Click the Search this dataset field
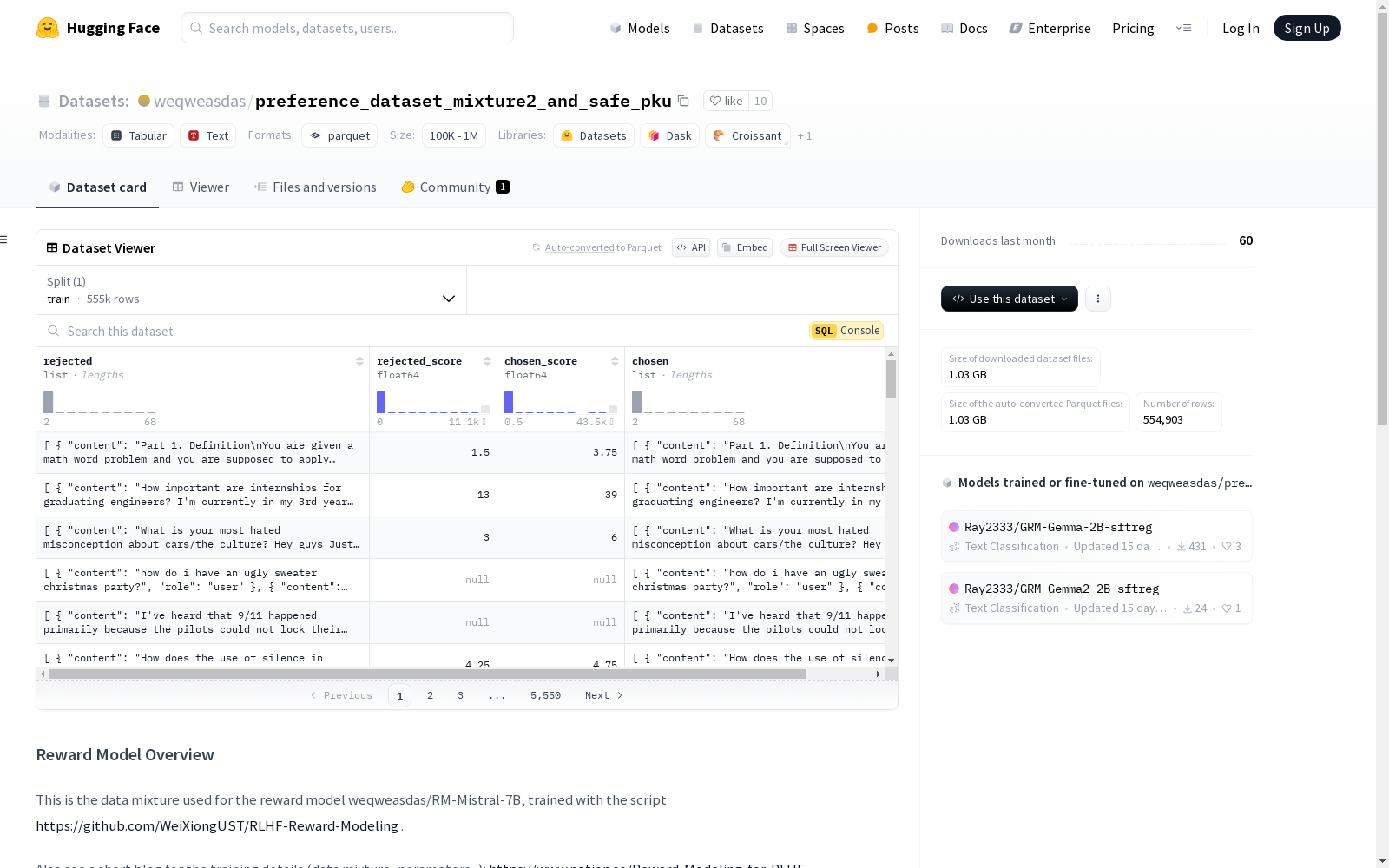1389x868 pixels. 425,331
